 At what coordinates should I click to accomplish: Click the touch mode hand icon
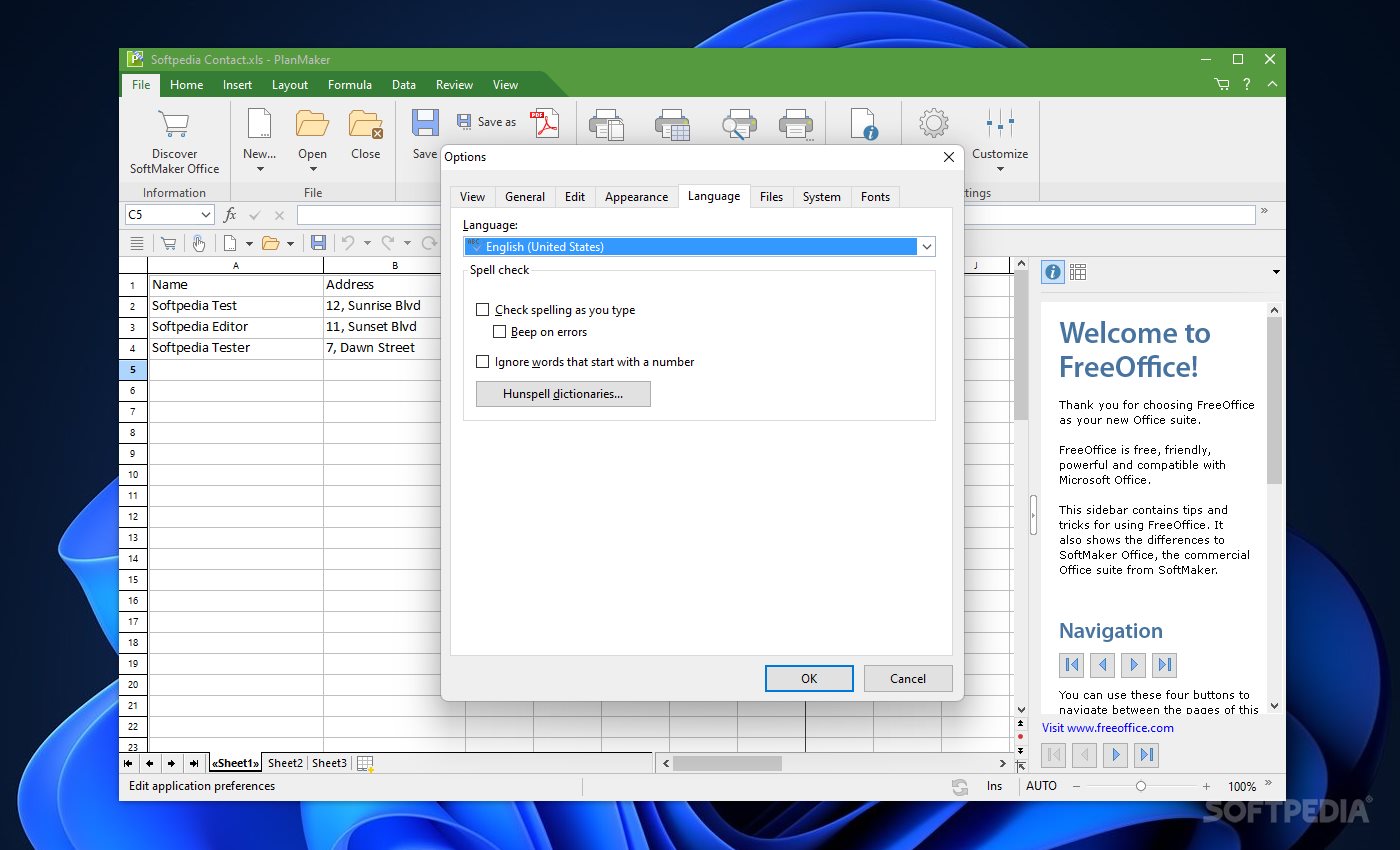(198, 243)
